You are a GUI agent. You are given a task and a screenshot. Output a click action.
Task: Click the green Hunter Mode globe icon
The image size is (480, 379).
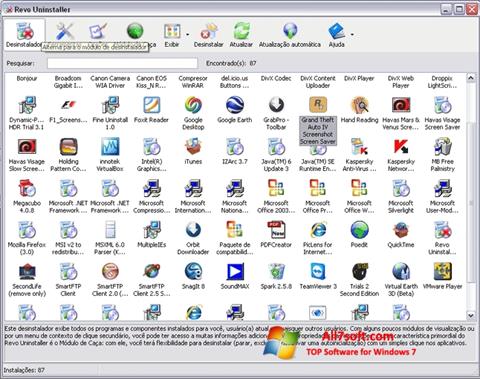tap(135, 31)
